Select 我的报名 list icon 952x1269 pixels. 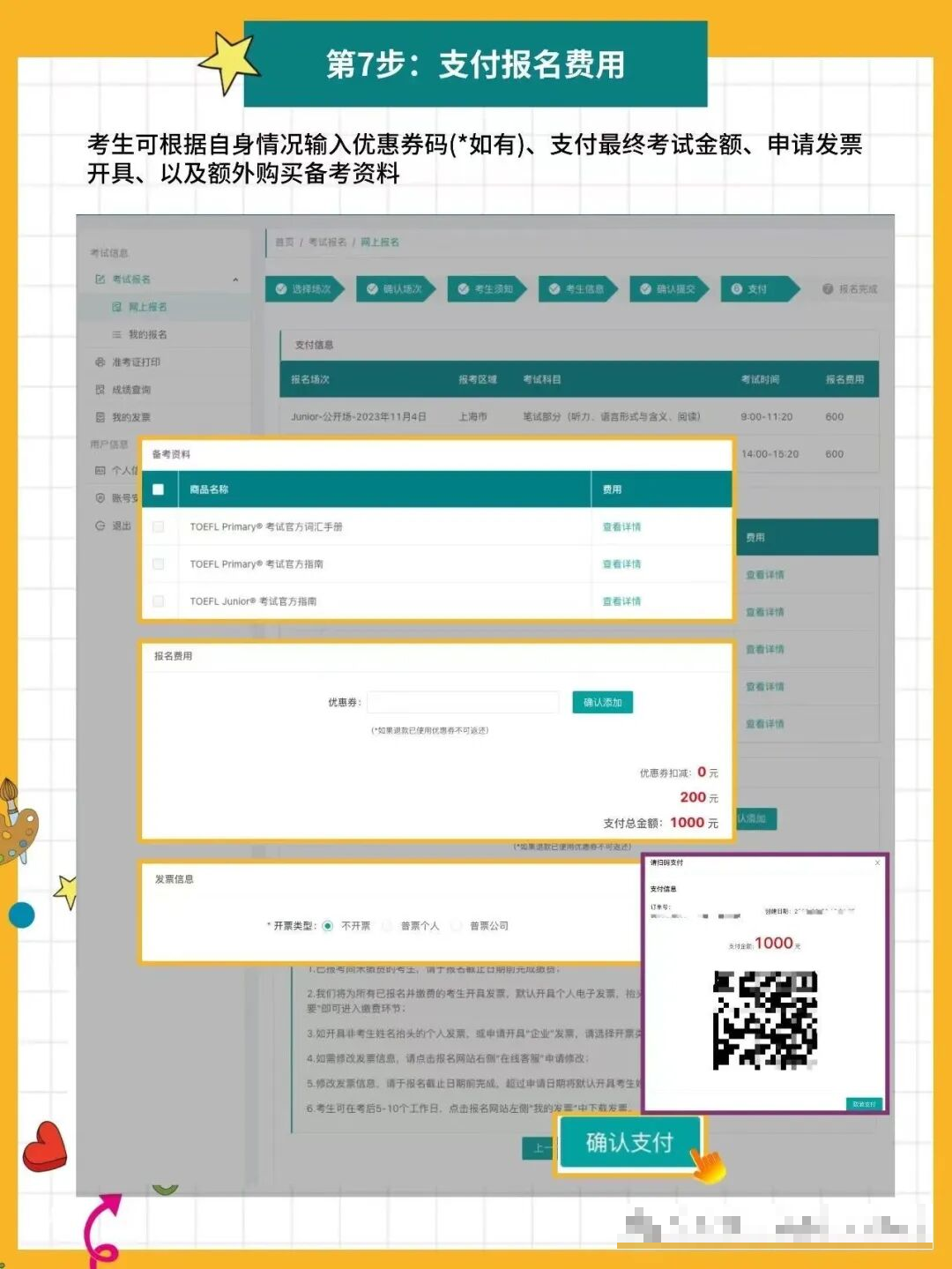pyautogui.click(x=116, y=334)
